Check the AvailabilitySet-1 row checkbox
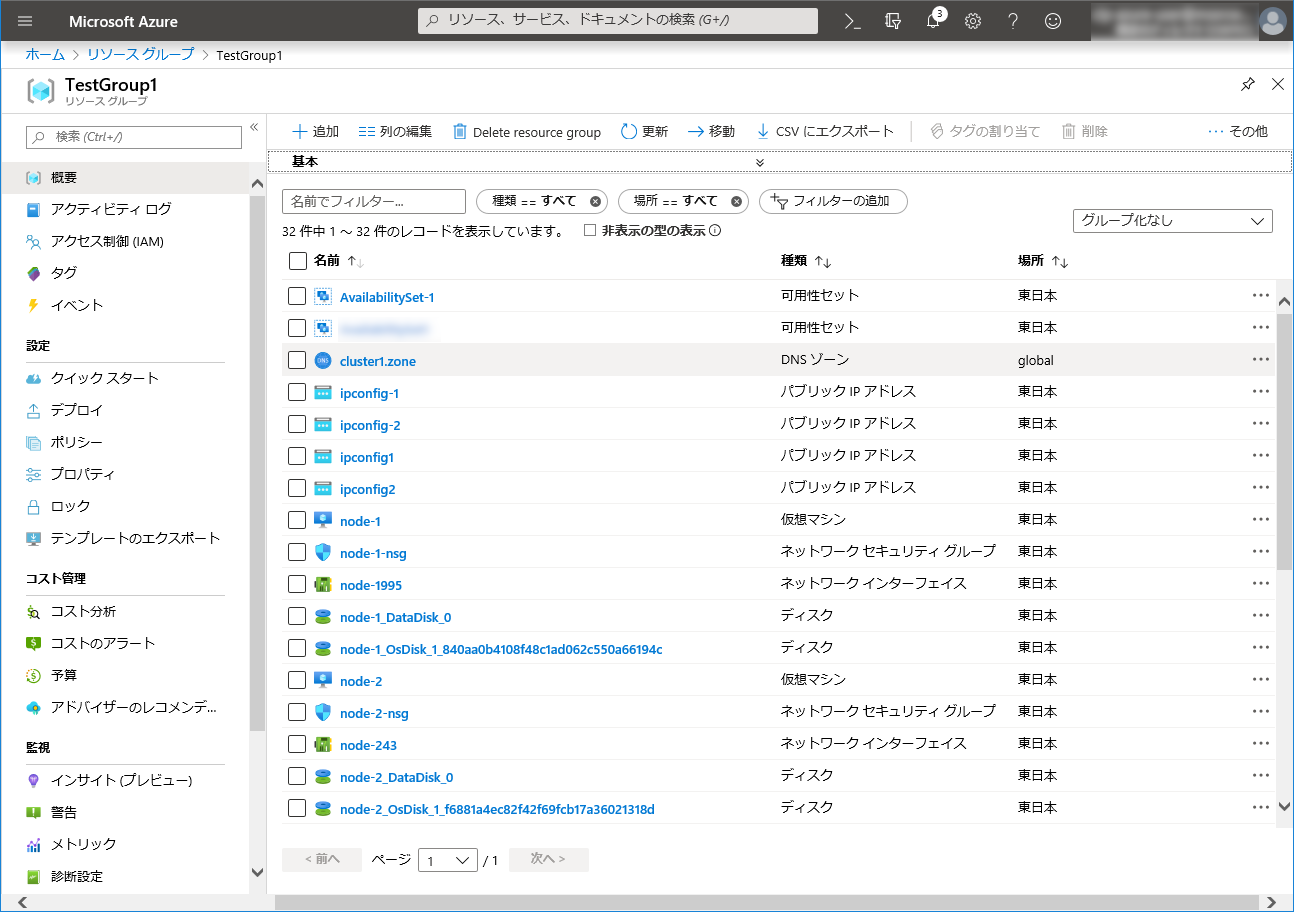Screen dimensions: 1294x912 [x=297, y=296]
